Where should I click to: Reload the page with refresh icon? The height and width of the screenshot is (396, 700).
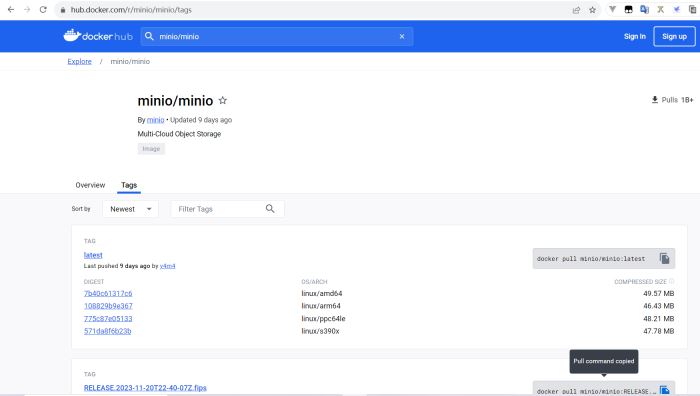[x=43, y=9]
